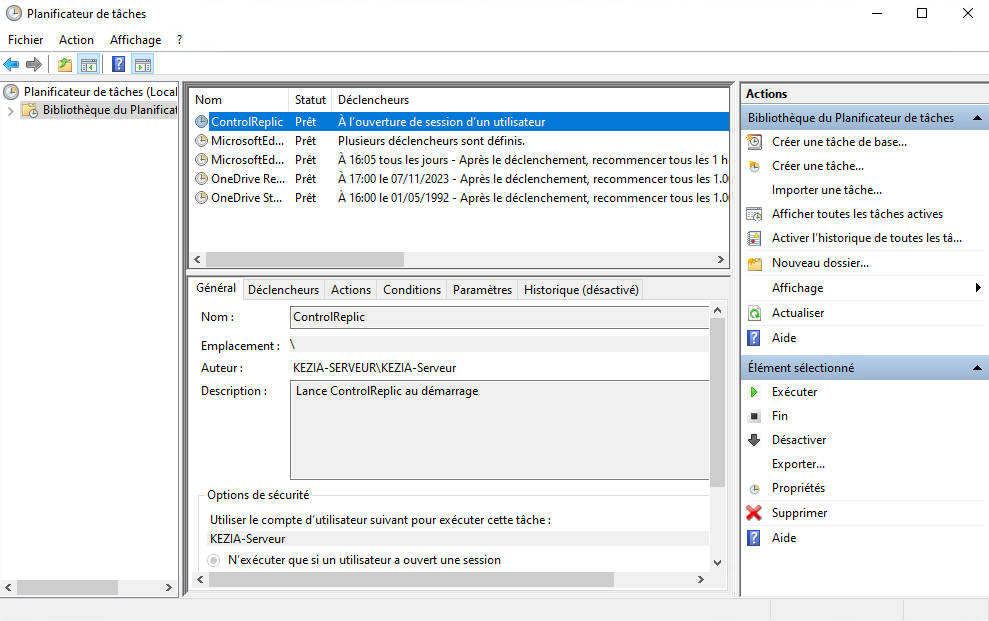
Task: Click the red Supprimer X icon
Action: [754, 513]
